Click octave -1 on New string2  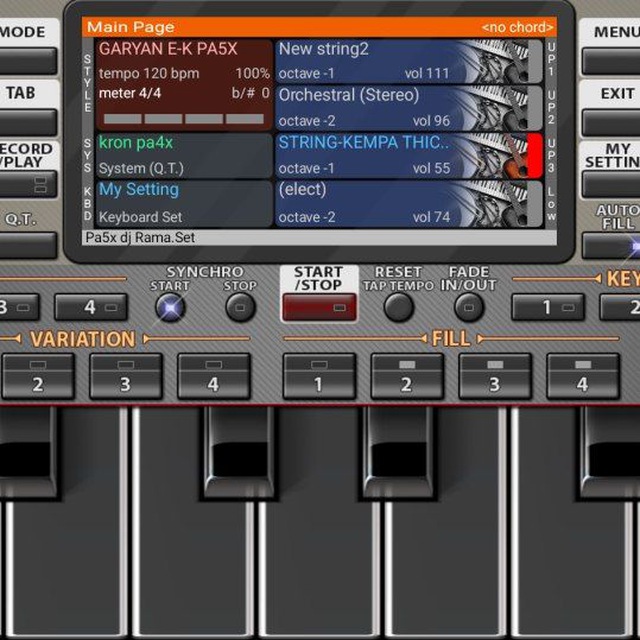tap(306, 73)
